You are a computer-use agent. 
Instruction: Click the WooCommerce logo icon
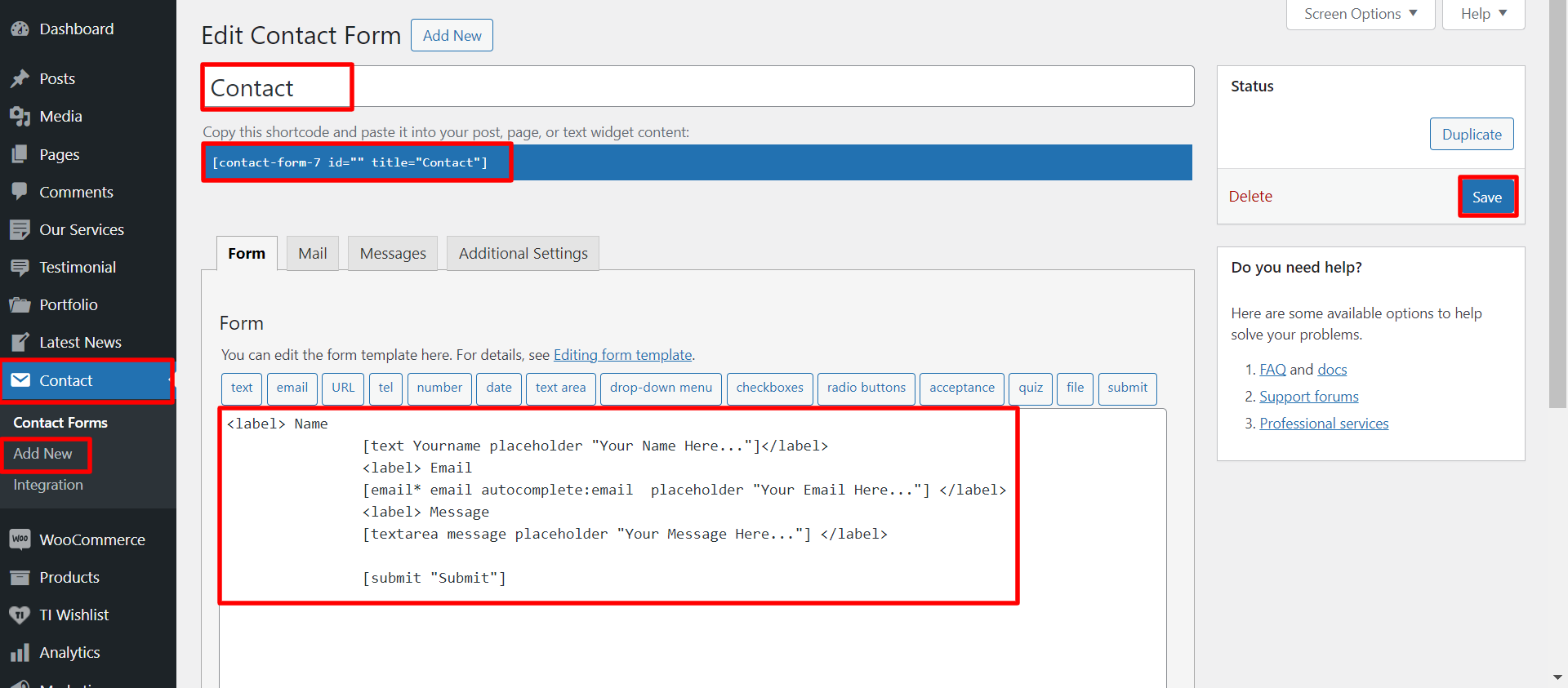click(20, 539)
